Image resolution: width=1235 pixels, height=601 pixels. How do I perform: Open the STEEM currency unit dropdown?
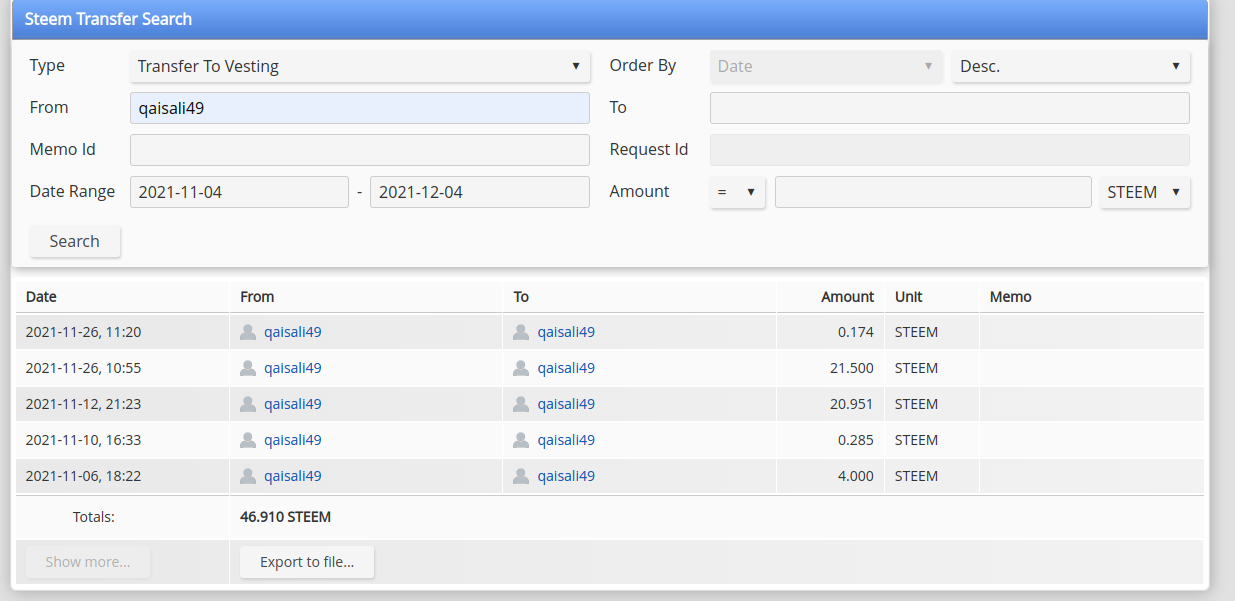click(1145, 192)
